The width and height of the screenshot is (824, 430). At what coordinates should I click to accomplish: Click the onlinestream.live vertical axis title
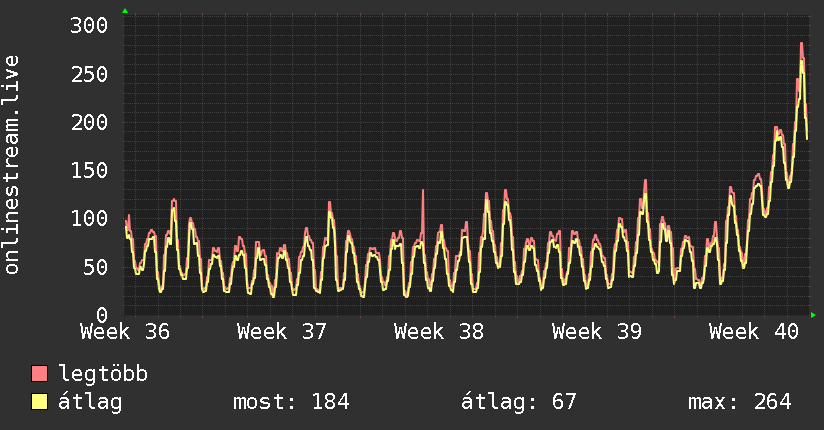[x=11, y=165]
